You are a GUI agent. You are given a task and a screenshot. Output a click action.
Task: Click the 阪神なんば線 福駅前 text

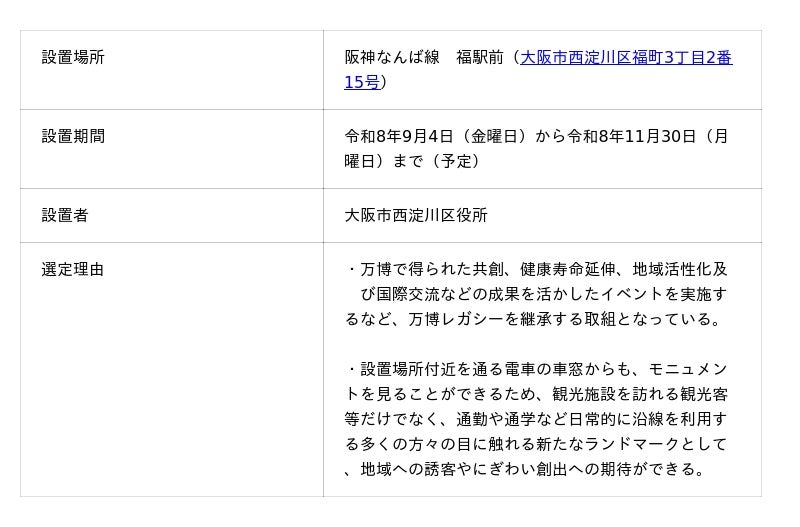point(424,57)
